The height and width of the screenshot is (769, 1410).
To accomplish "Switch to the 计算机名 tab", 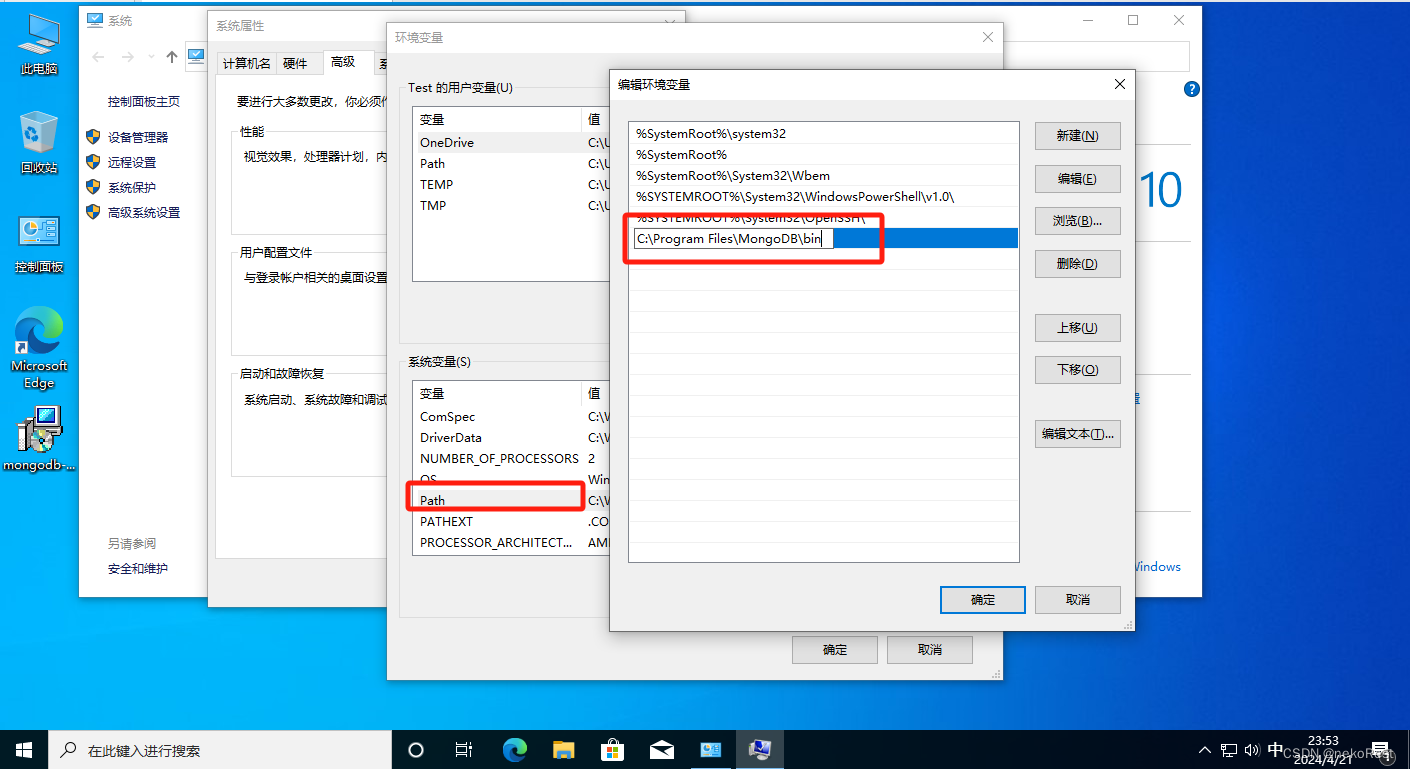I will tap(246, 63).
